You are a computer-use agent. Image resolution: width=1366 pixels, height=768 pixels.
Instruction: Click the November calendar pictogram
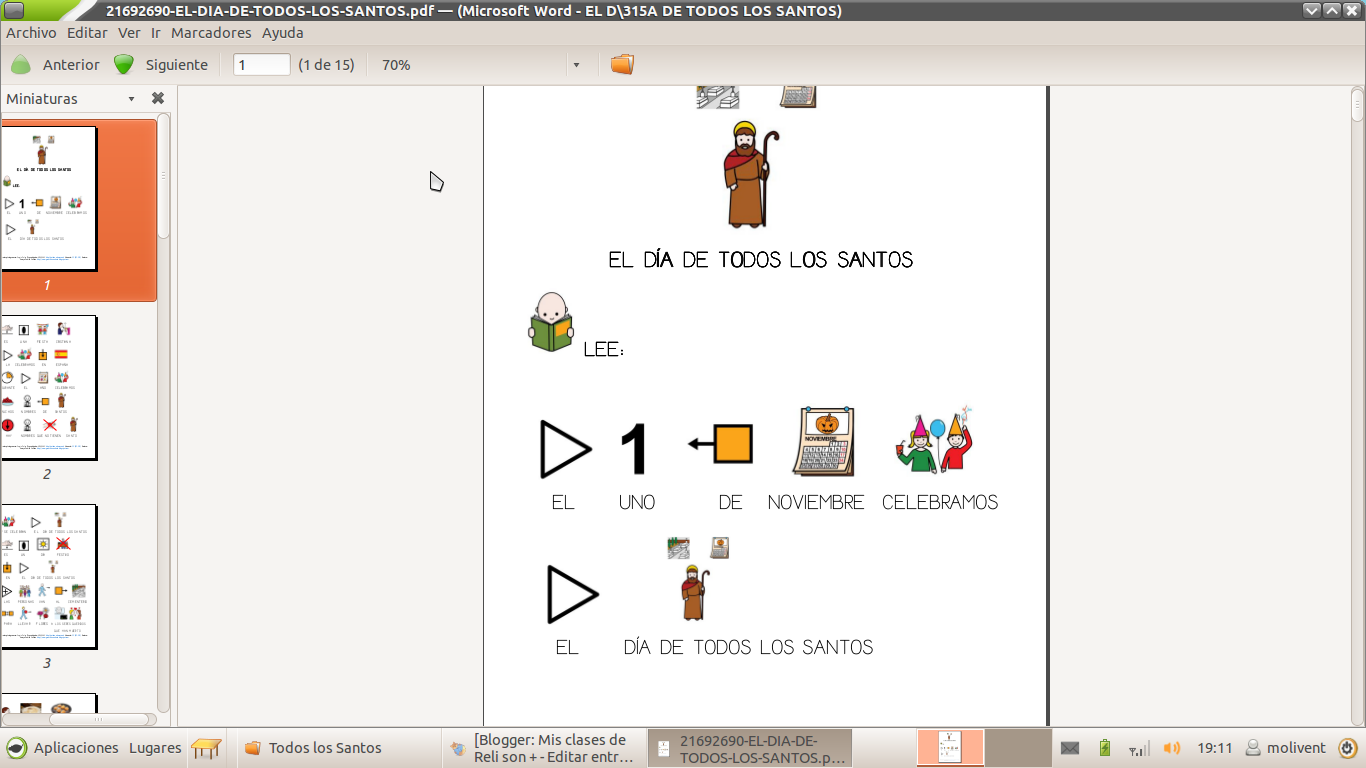(x=823, y=441)
